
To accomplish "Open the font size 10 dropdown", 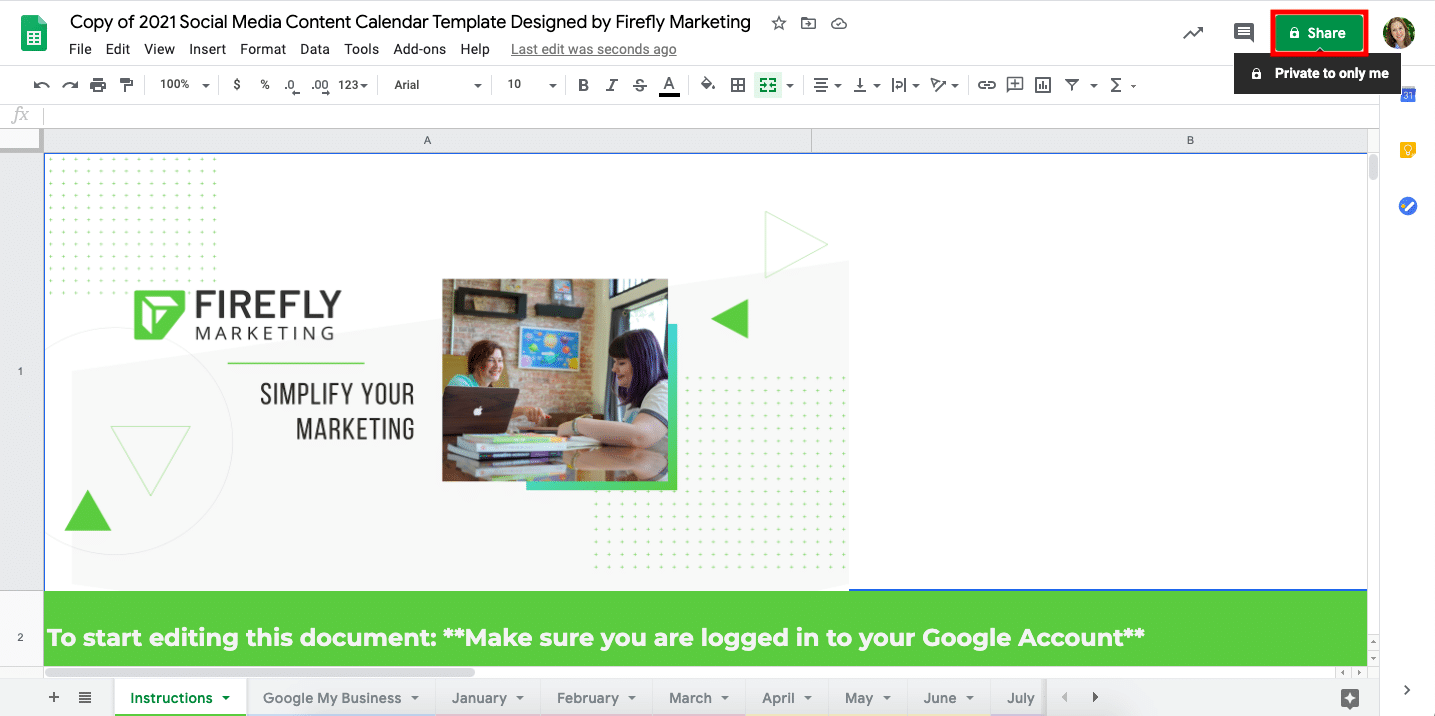I will [531, 85].
